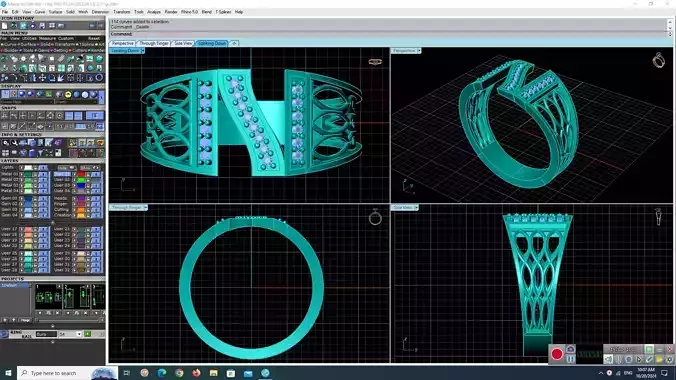Open the Gems category in Matrix main menu
The image size is (676, 380).
pos(43,50)
